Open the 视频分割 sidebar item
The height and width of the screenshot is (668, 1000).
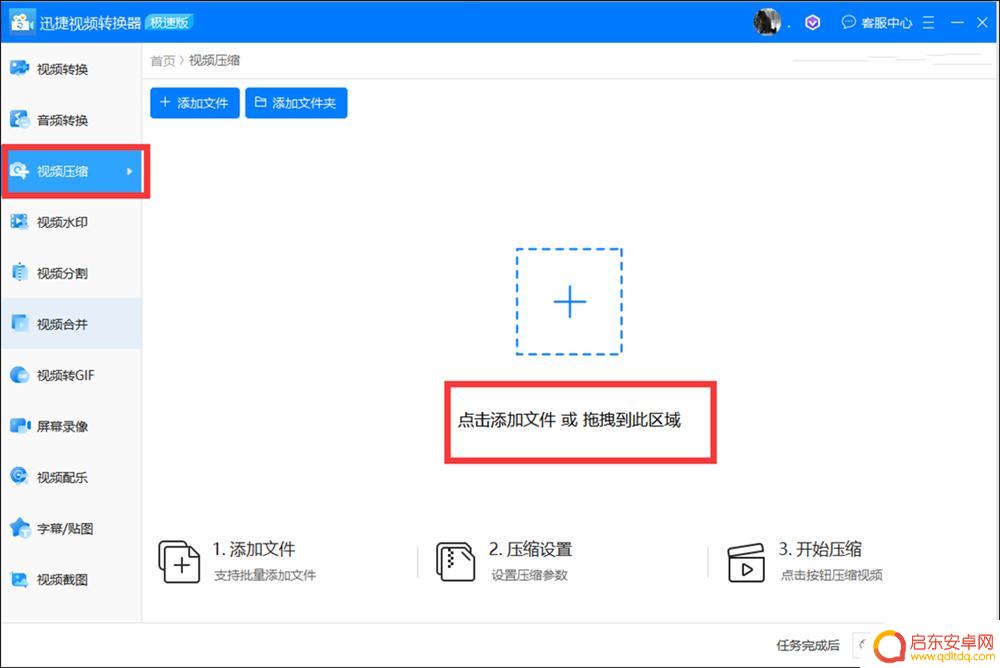tap(71, 273)
